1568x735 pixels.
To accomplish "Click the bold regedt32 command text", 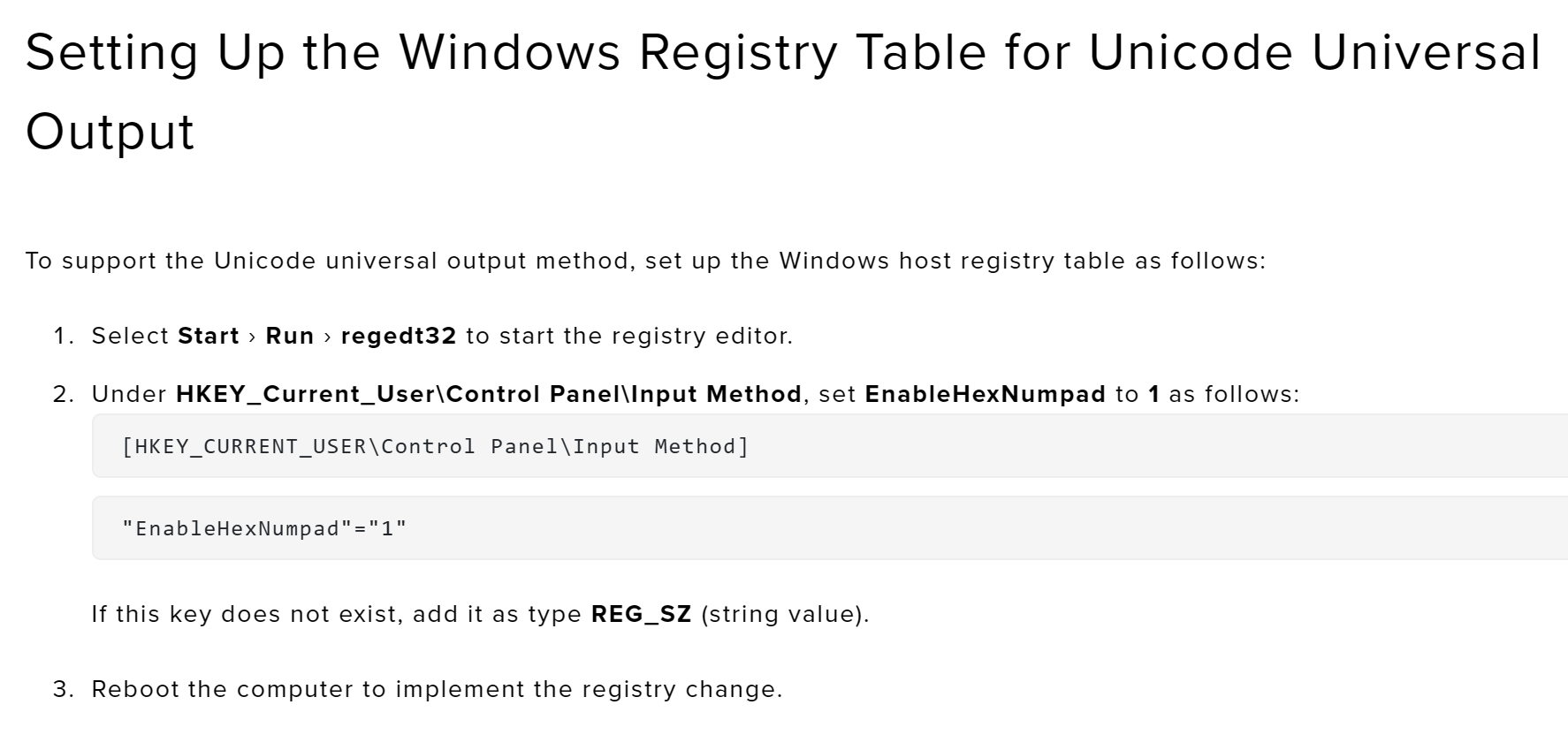I will [x=399, y=337].
